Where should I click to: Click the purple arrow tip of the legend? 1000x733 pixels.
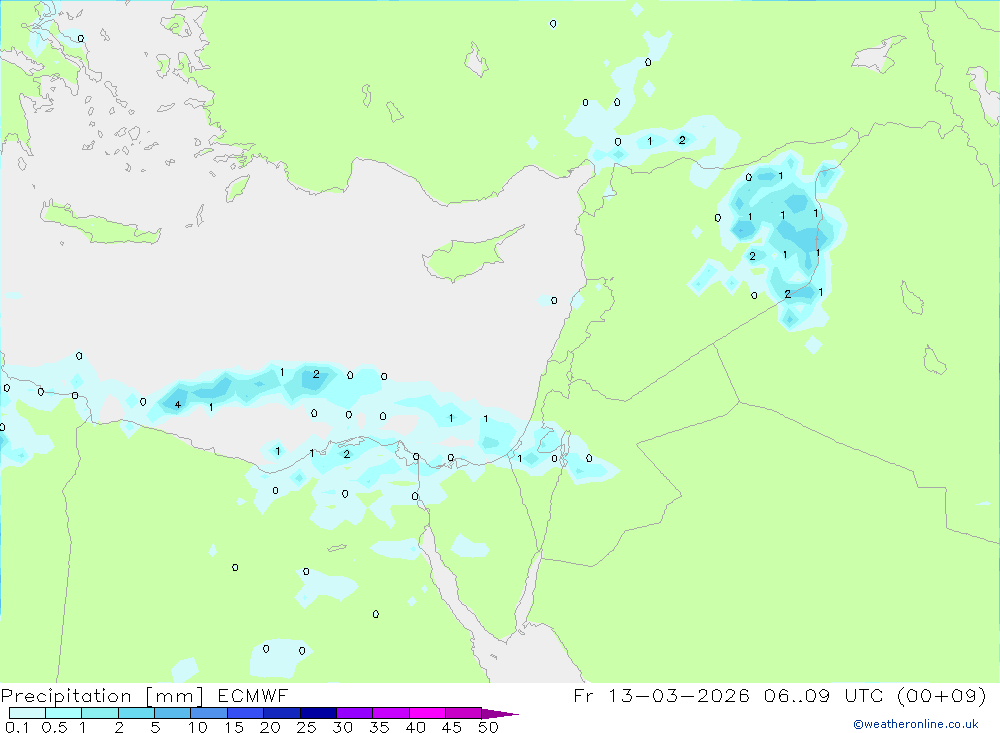(500, 713)
